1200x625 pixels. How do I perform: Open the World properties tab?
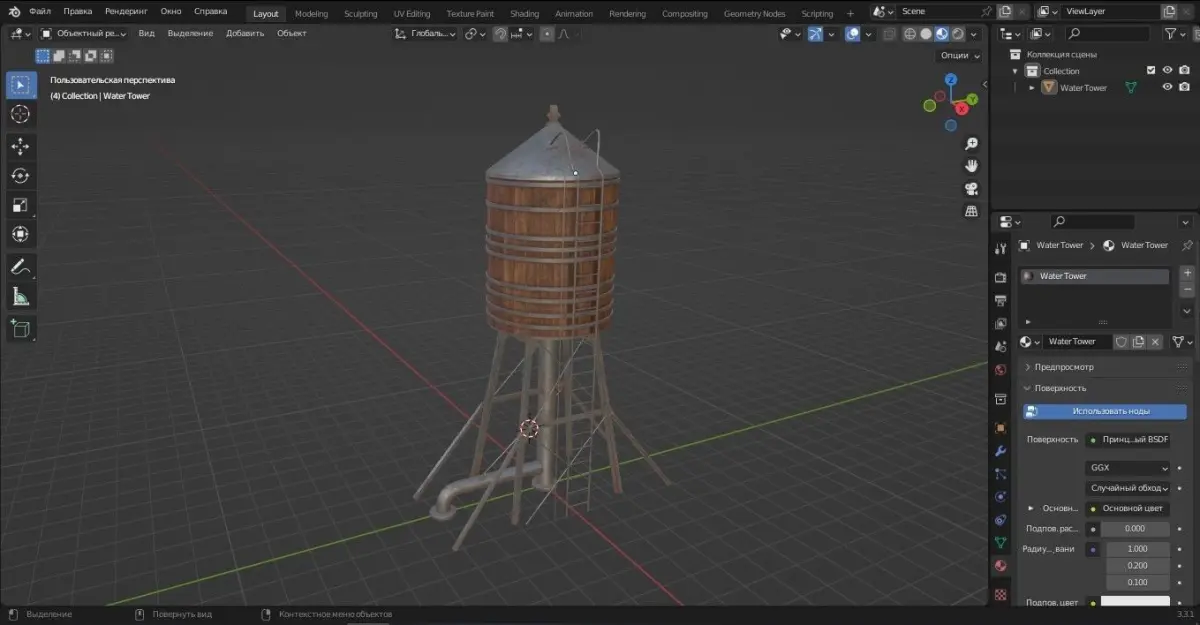(1000, 370)
